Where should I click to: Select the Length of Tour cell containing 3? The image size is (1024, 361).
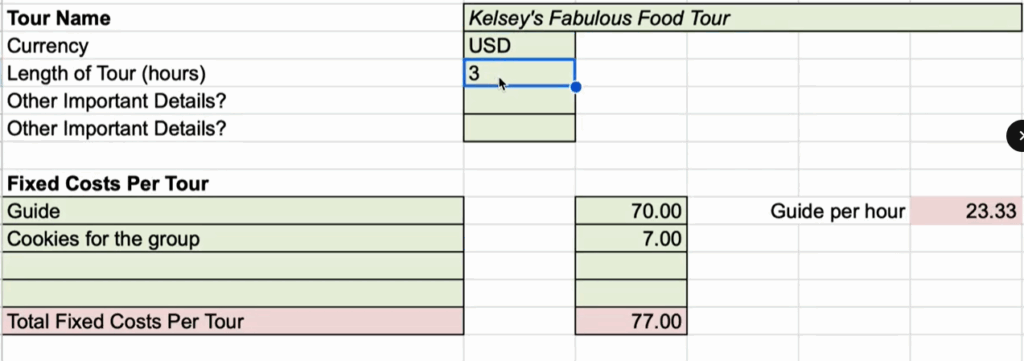519,72
